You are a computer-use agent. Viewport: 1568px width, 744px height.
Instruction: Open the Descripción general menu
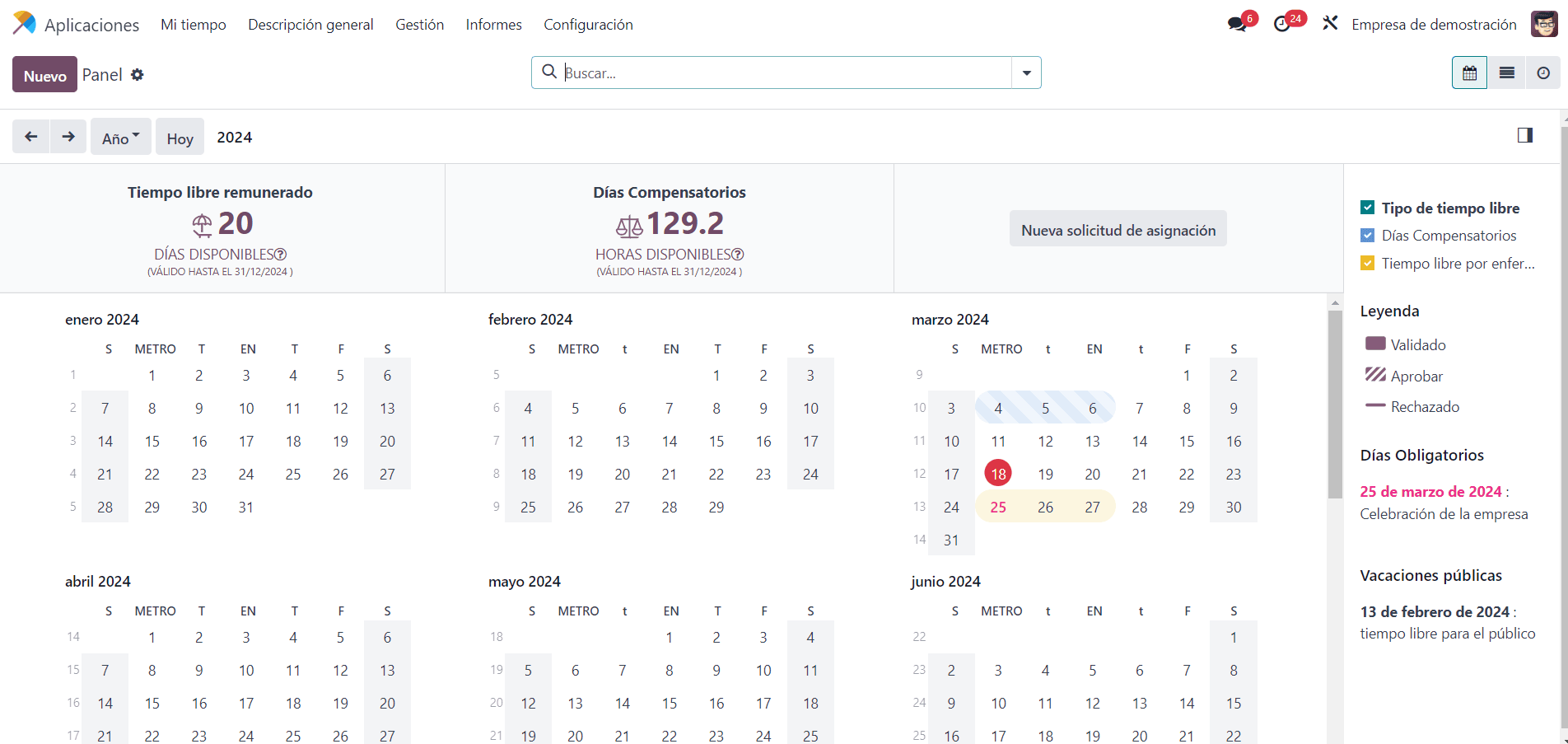(x=310, y=25)
